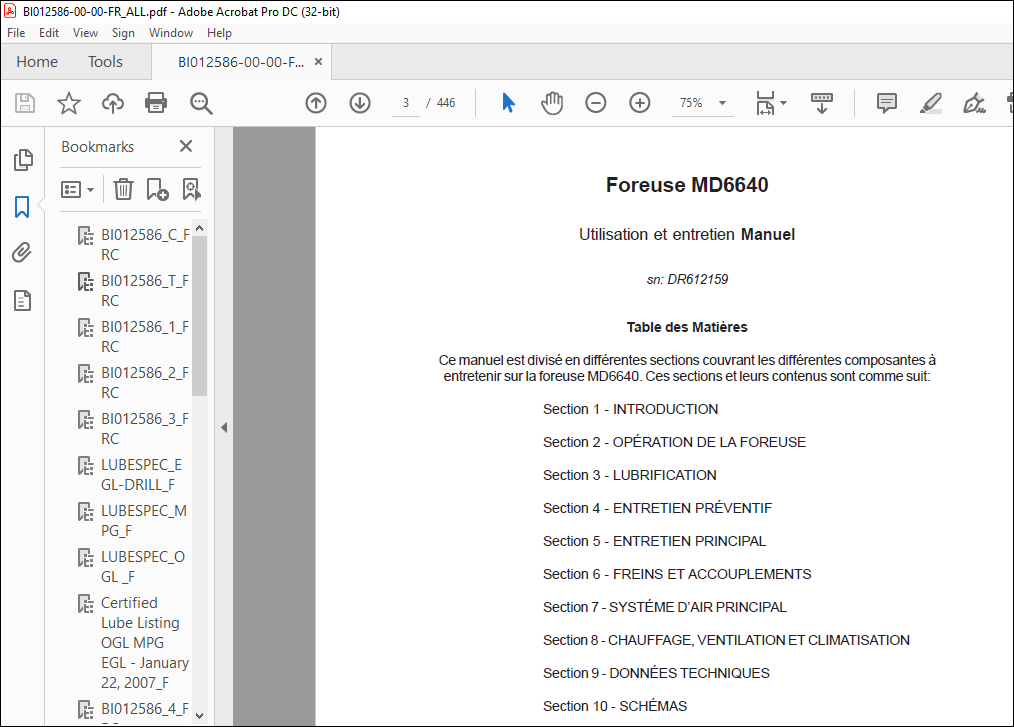Click the page number input field

[x=405, y=103]
